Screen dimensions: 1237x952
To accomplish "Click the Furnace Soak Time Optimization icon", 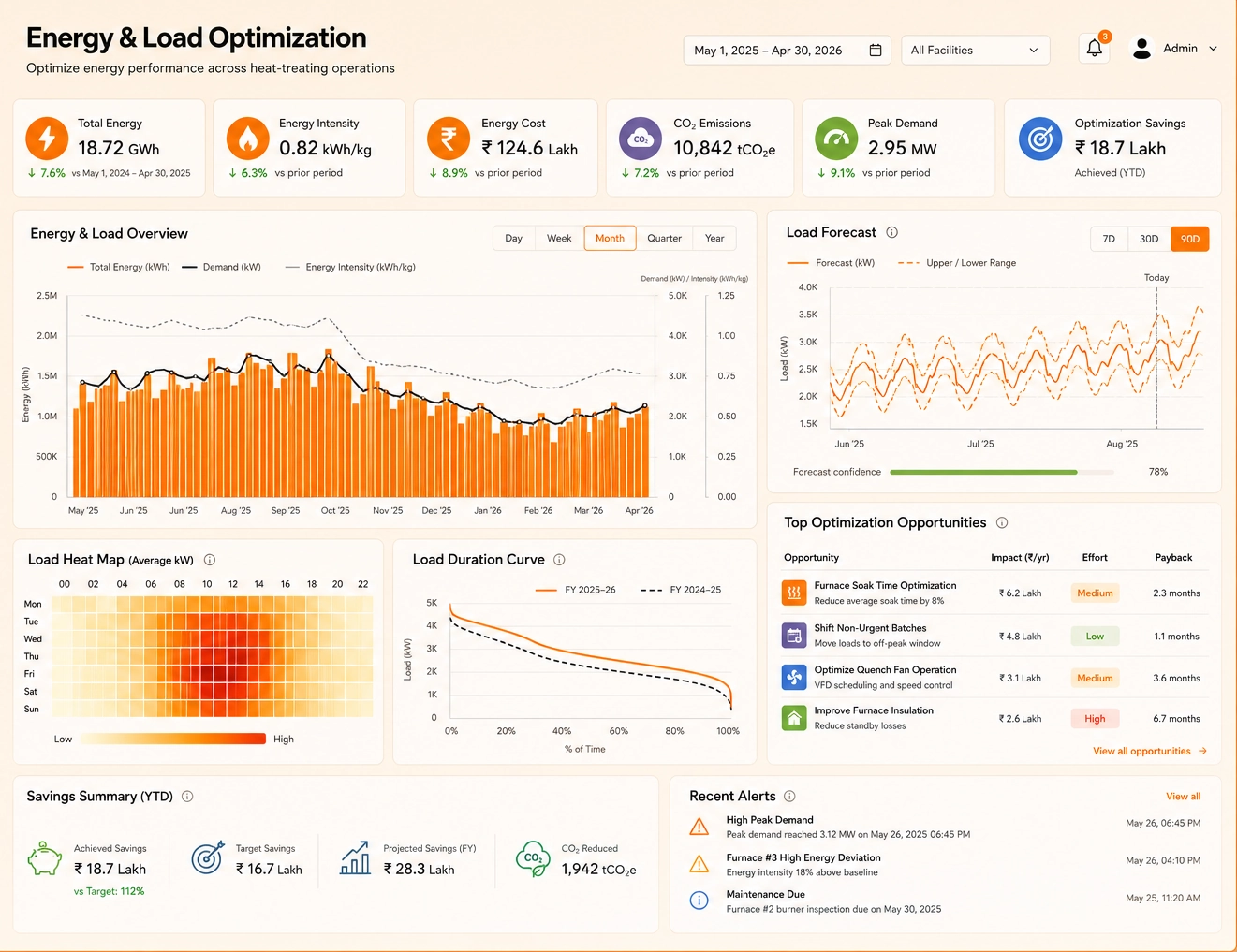I will [794, 593].
